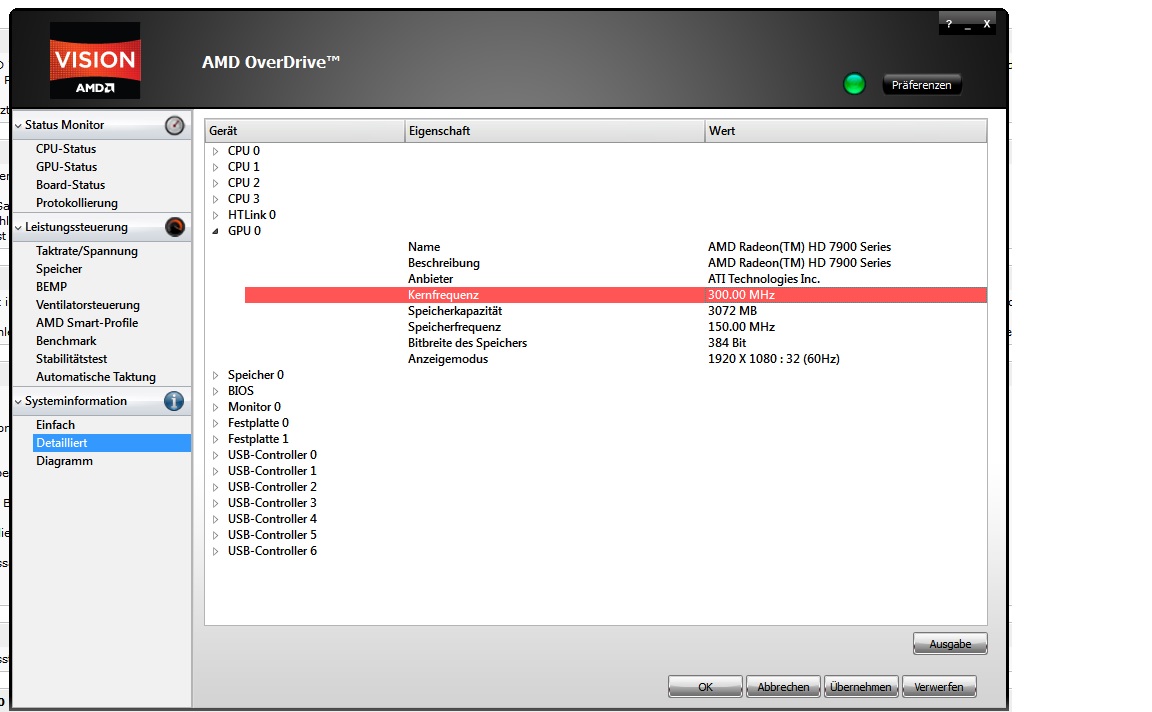This screenshot has width=1152, height=712.
Task: Expand the Festplatte 0 node
Action: (x=215, y=423)
